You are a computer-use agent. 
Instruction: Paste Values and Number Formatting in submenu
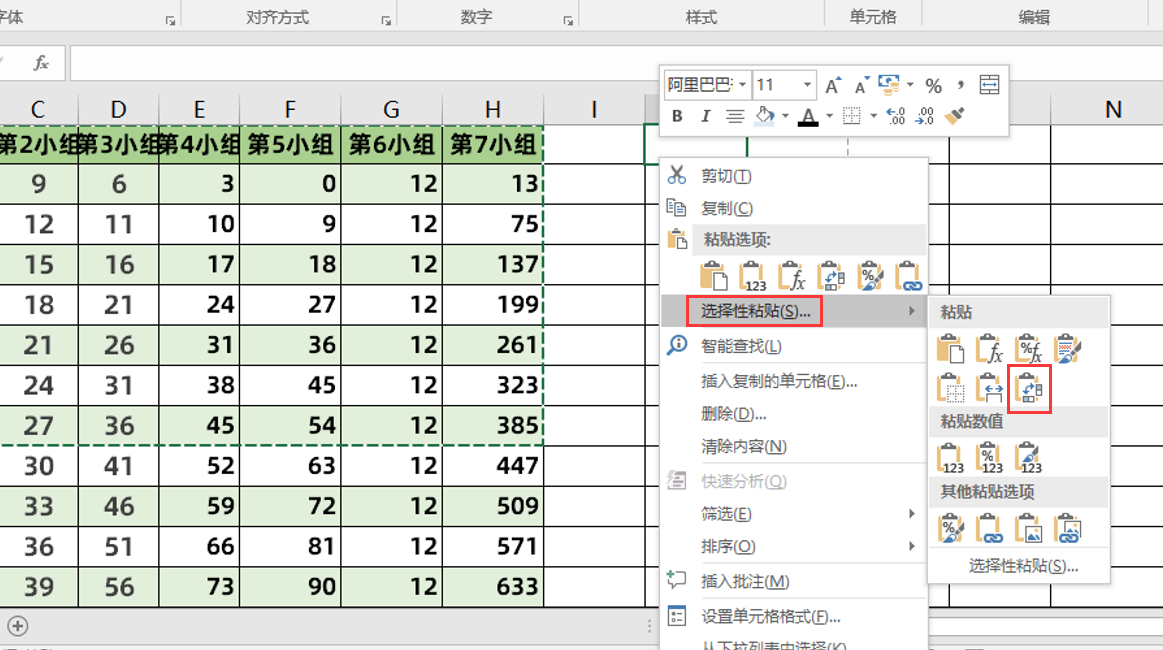pos(989,458)
